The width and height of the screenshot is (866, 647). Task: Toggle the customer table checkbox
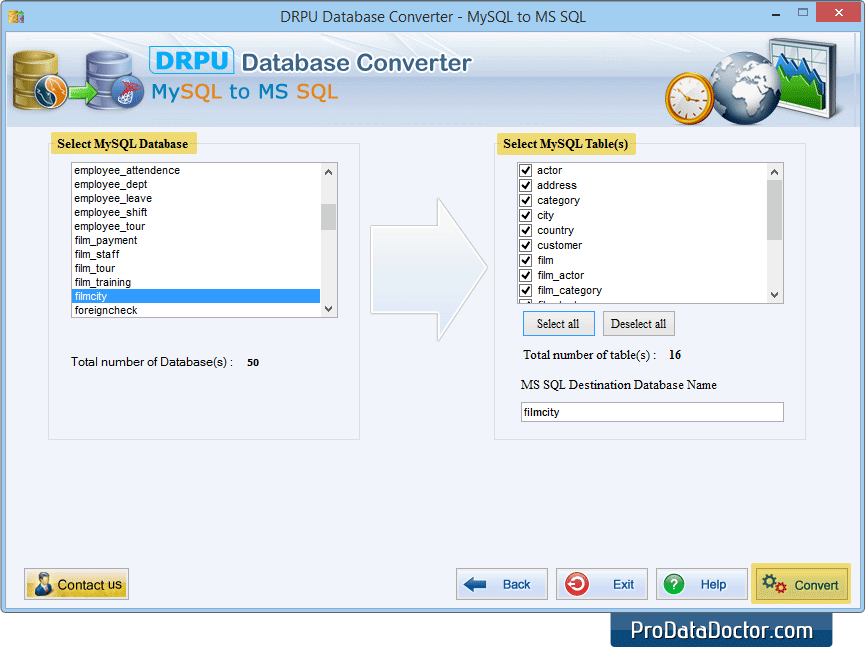click(x=525, y=245)
